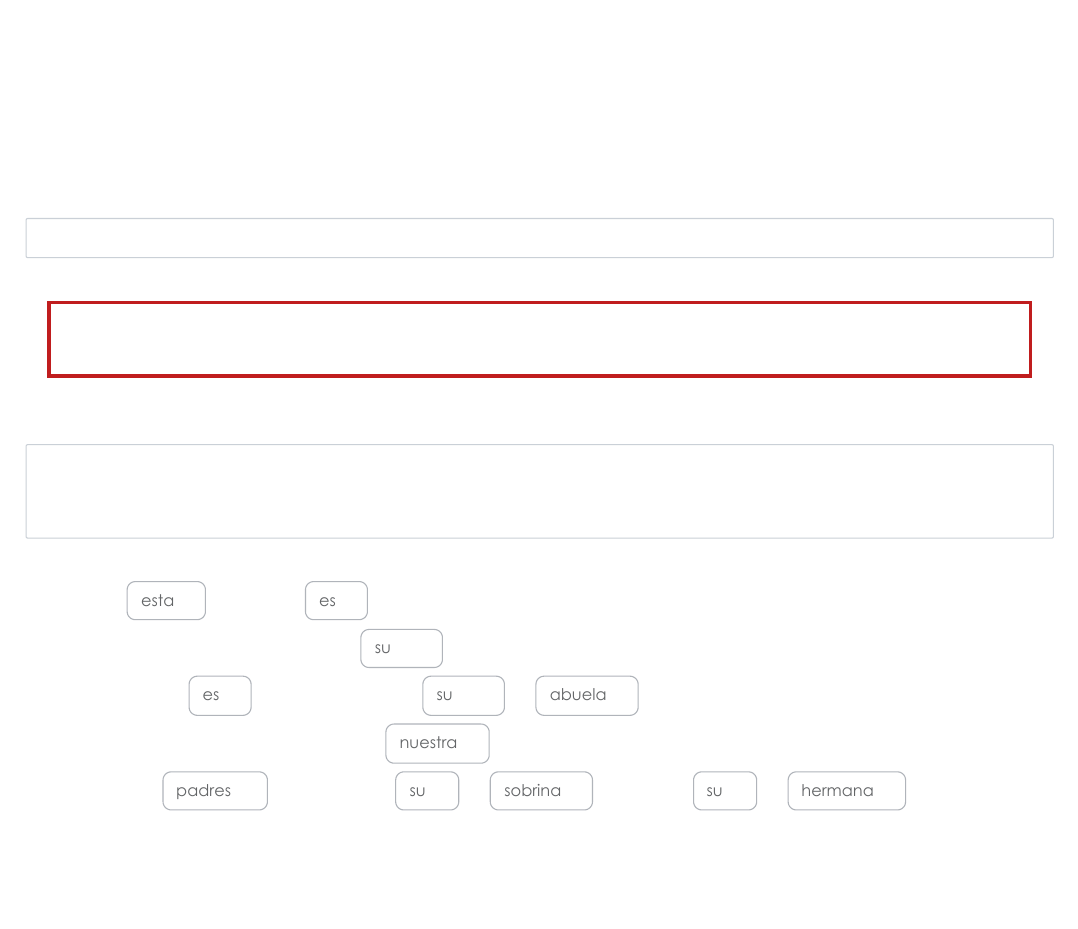Image resolution: width=1078 pixels, height=929 pixels.
Task: Select the 'es' tile beside 'esta'
Action: pyautogui.click(x=336, y=601)
